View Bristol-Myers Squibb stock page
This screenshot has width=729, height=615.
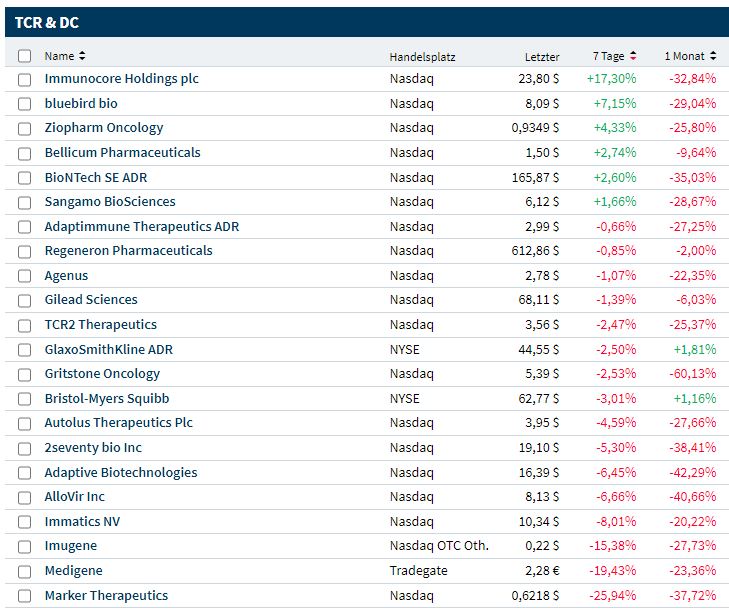pyautogui.click(x=107, y=398)
